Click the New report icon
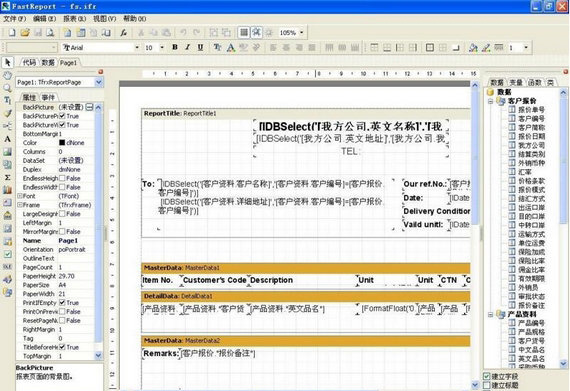 12,33
